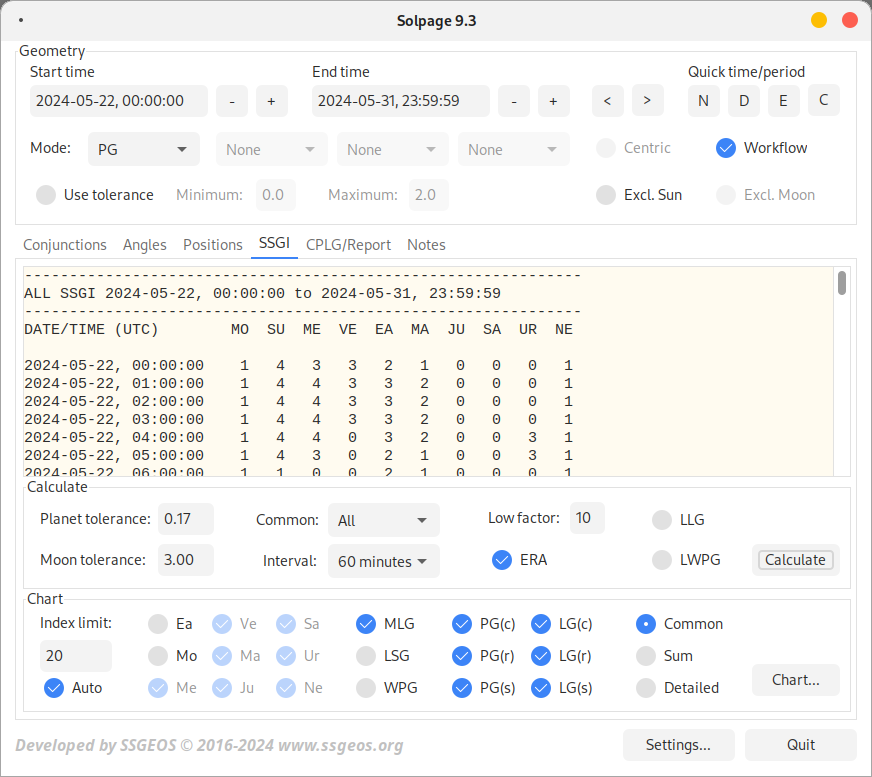Click the Start time field

coord(119,101)
